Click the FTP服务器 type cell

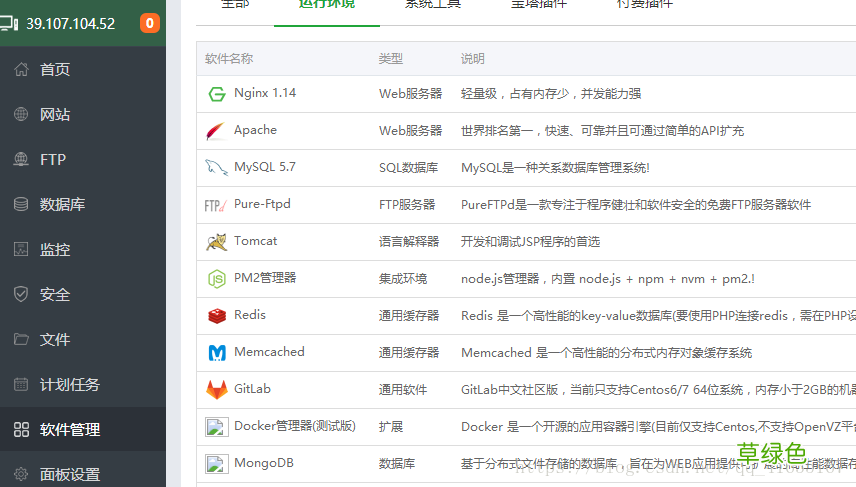[x=407, y=205]
